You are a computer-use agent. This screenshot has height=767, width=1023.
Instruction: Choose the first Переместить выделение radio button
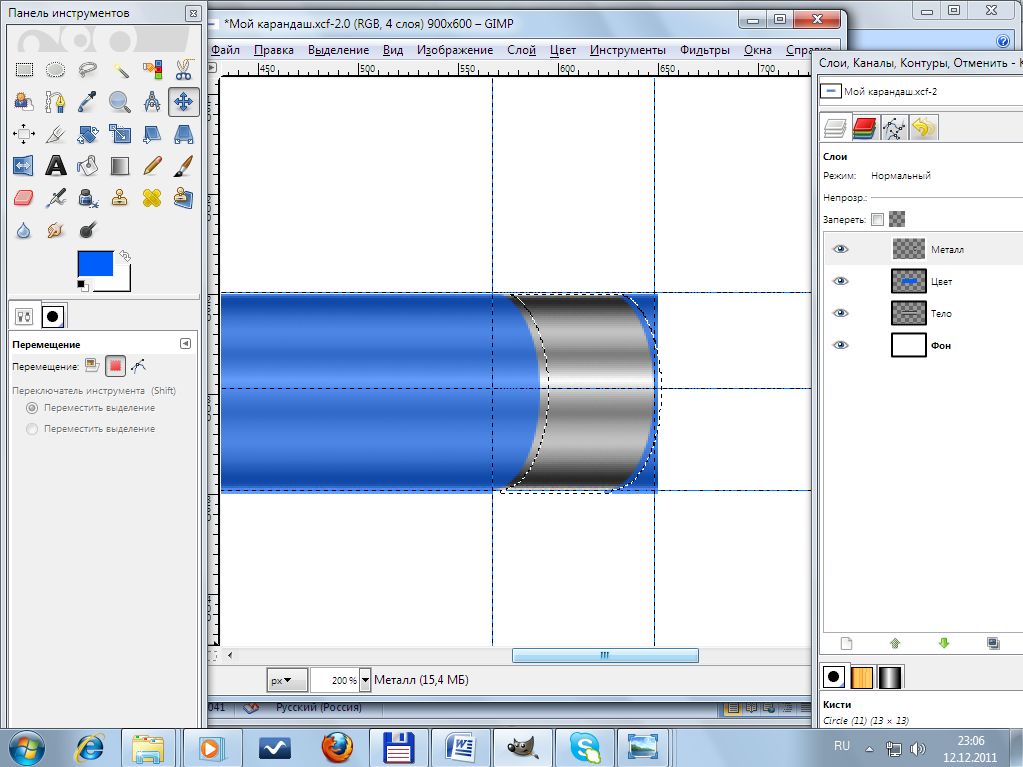pyautogui.click(x=31, y=408)
